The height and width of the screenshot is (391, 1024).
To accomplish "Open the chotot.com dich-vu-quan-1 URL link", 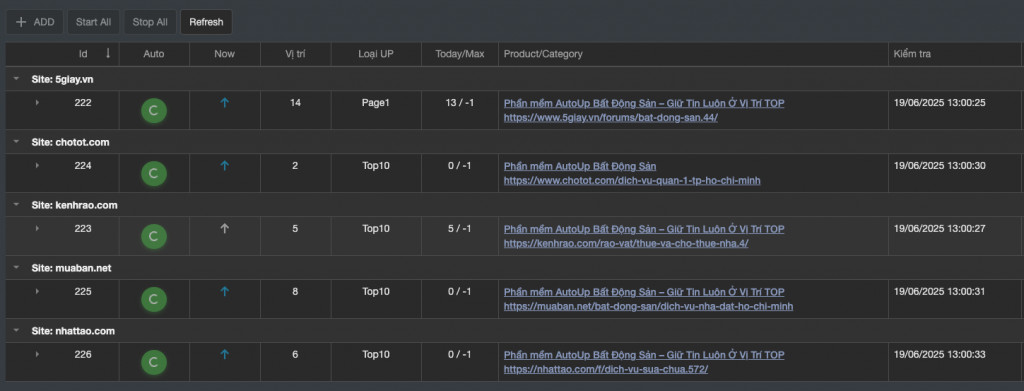I will click(x=632, y=181).
